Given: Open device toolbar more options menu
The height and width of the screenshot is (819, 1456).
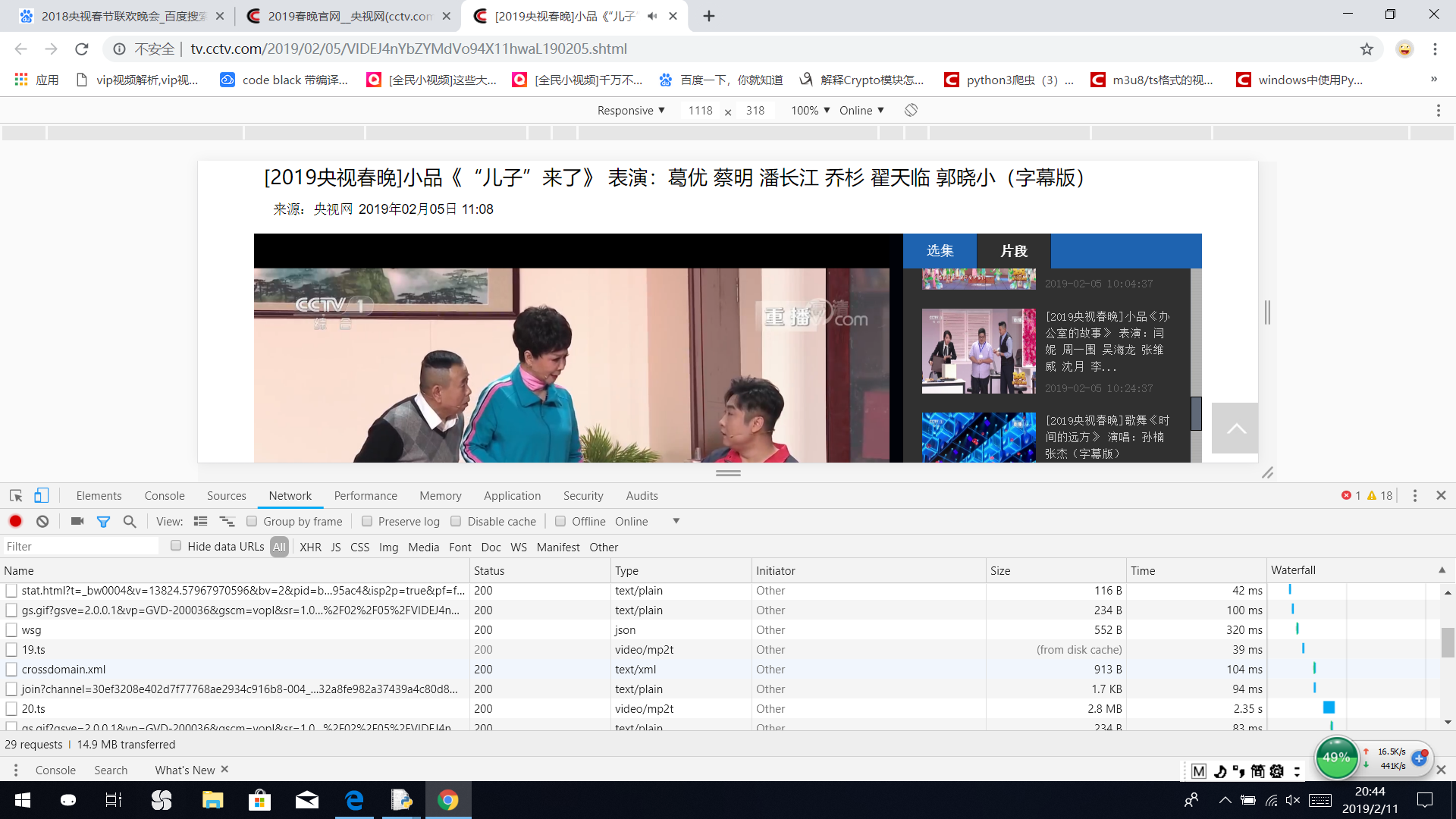Looking at the screenshot, I should click(1439, 111).
